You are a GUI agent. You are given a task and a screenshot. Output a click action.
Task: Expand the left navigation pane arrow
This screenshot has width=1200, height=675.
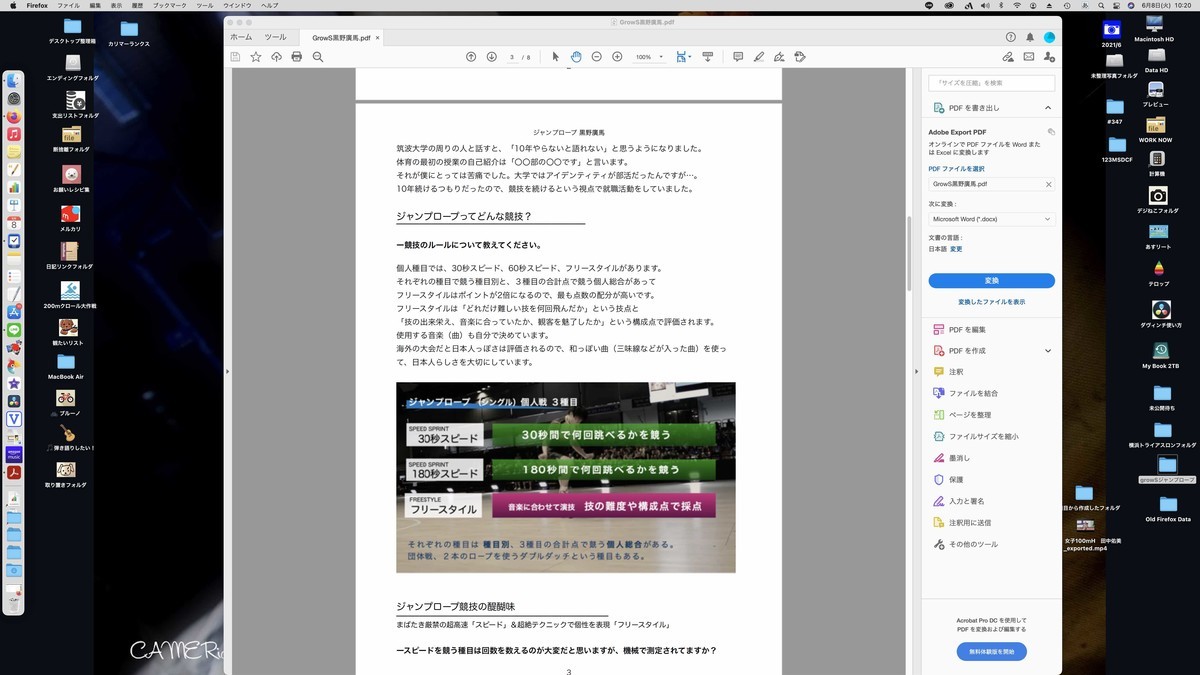228,371
